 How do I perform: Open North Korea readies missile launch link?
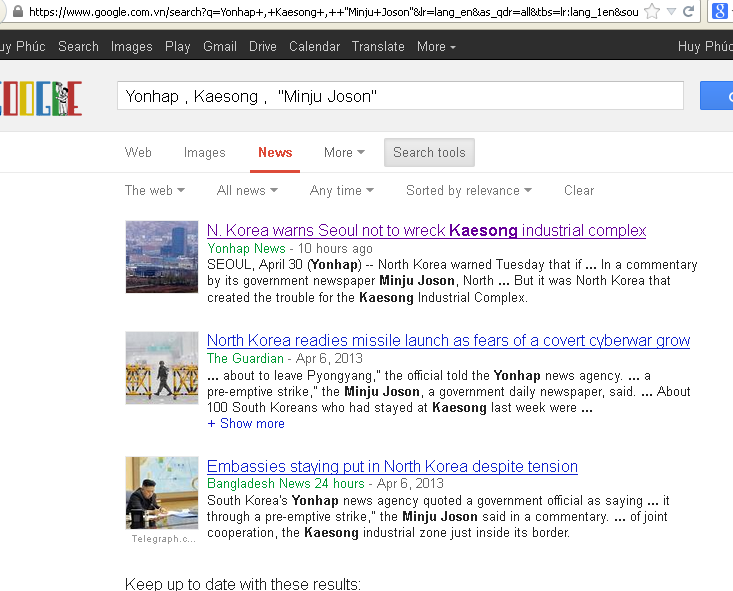[448, 341]
